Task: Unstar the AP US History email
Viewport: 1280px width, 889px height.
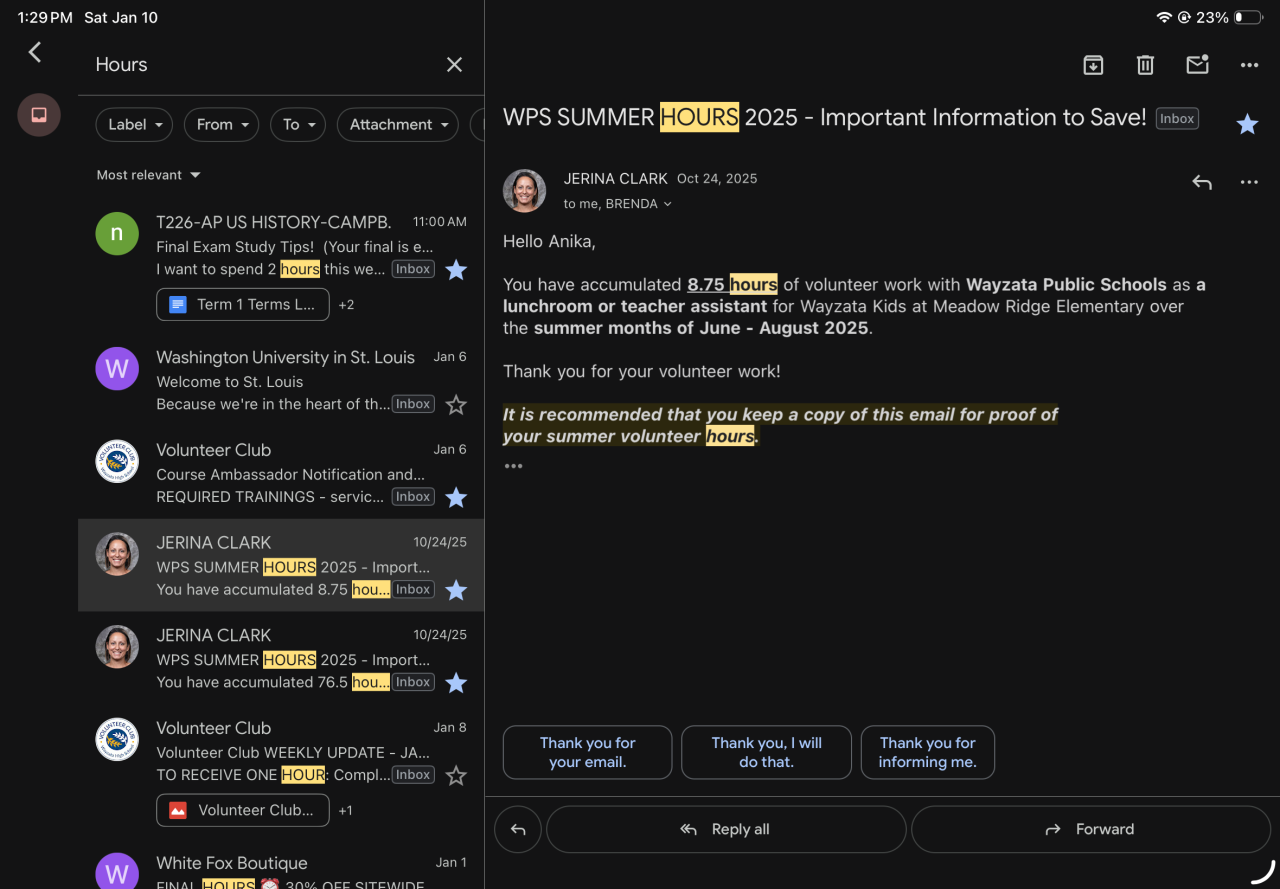Action: click(456, 269)
